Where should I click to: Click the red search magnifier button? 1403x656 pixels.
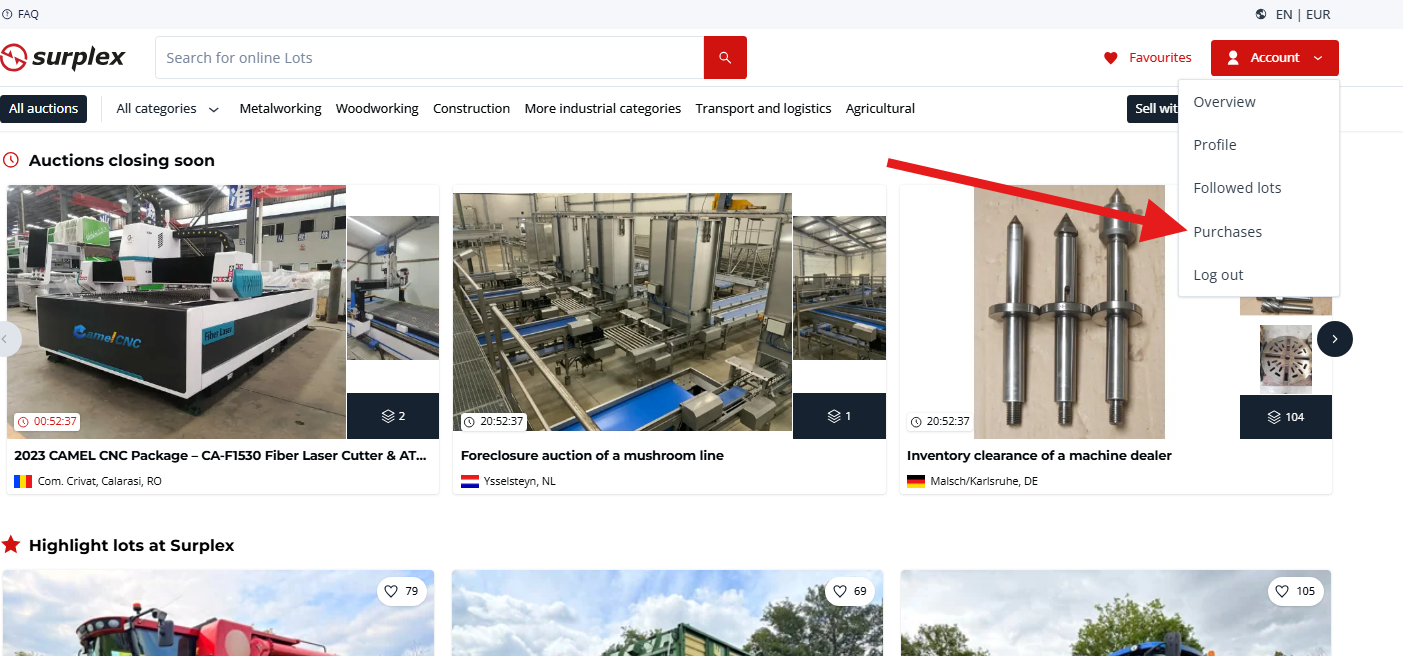click(725, 58)
